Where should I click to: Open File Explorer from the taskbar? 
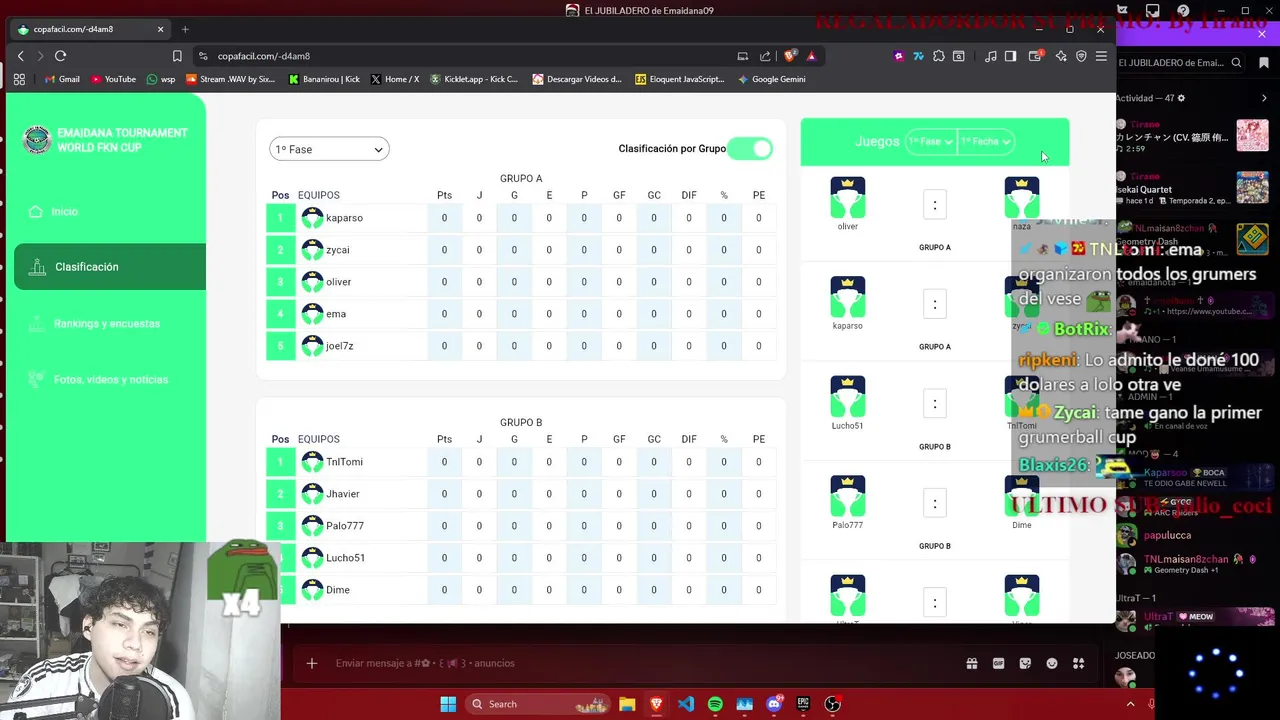627,704
